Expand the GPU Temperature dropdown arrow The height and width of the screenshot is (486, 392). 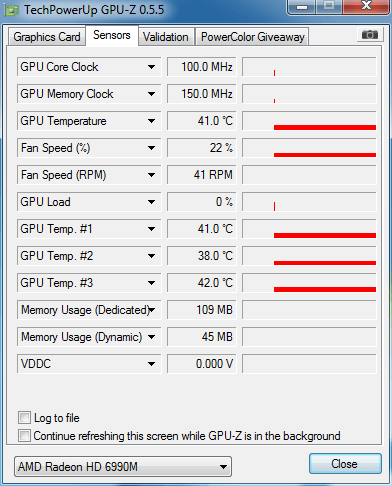(152, 121)
